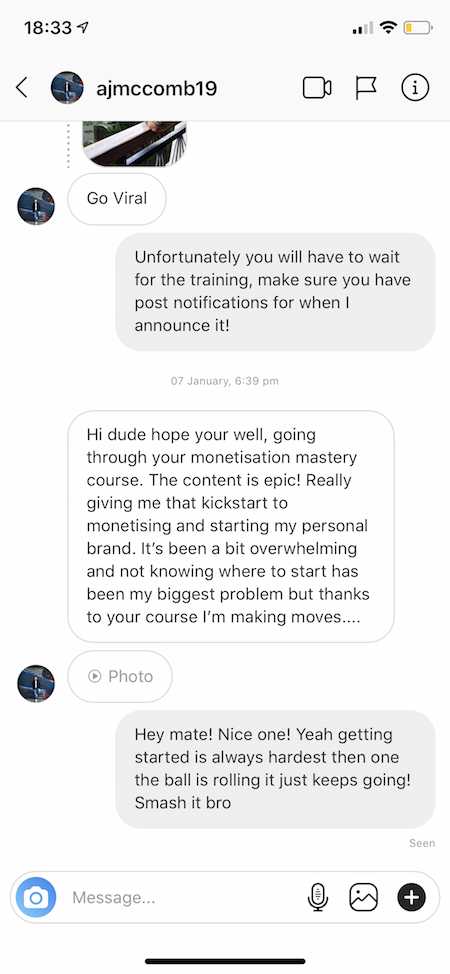Click the Message... text input field
450x974 pixels.
[186, 898]
